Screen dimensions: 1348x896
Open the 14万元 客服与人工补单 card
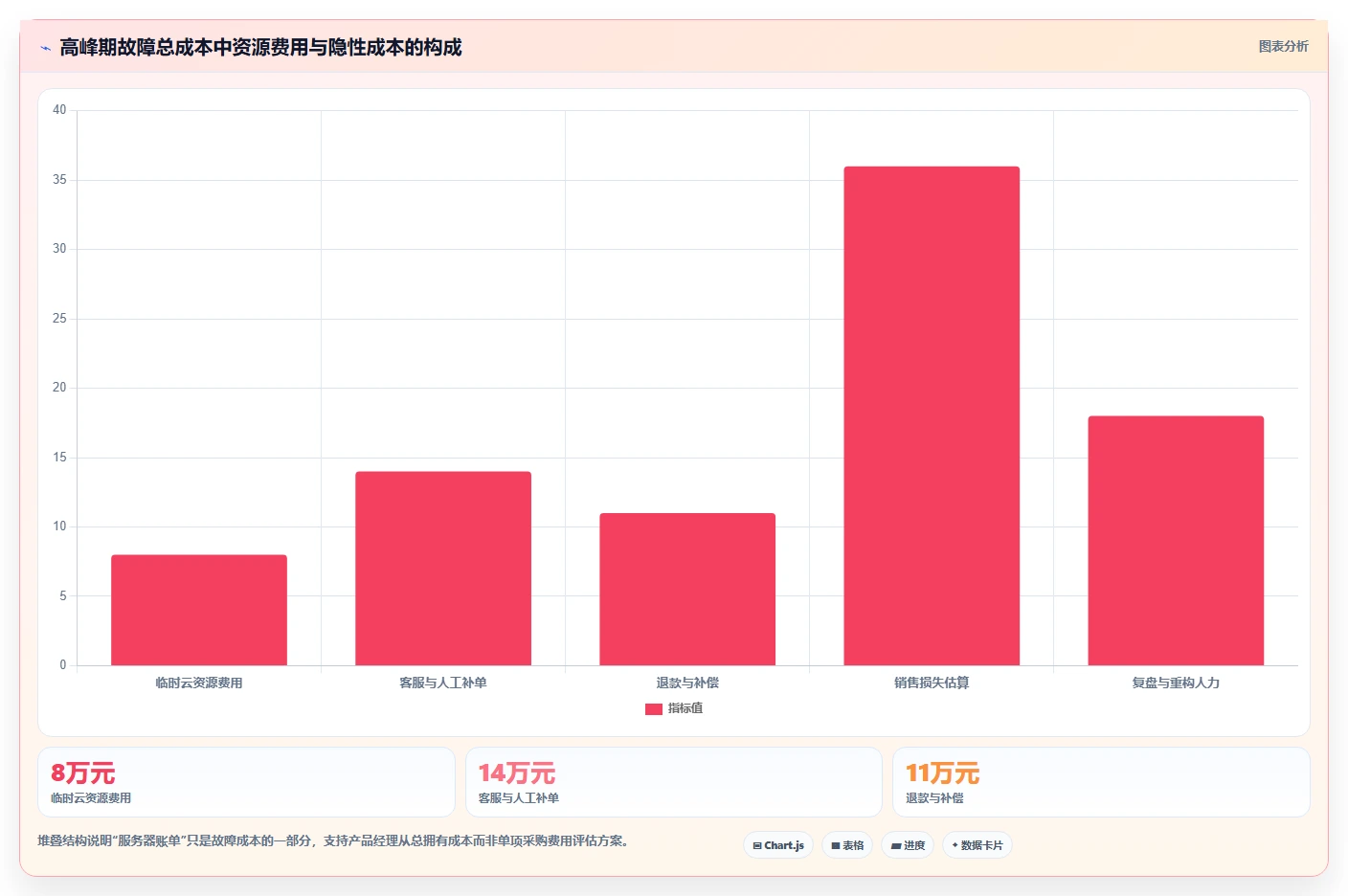[674, 782]
